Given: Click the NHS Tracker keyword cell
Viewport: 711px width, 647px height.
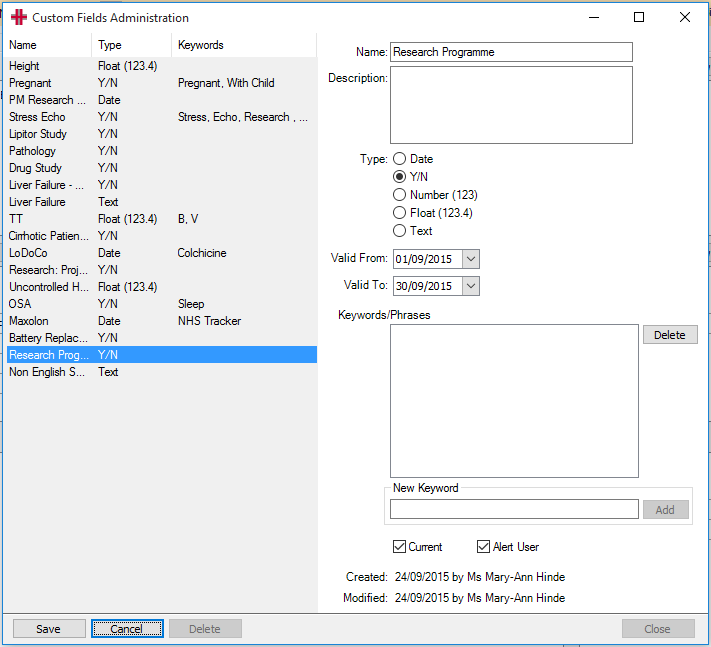Looking at the screenshot, I should pos(209,321).
